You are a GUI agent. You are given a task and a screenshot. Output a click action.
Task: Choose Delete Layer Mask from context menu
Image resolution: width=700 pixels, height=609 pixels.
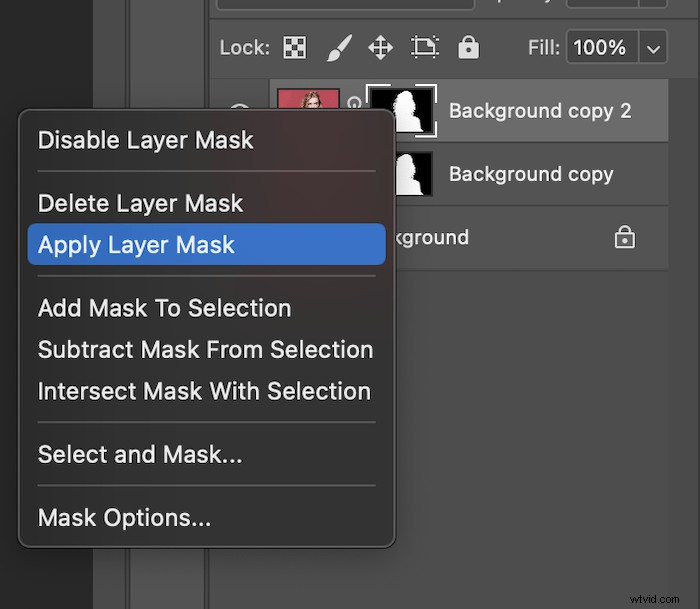click(x=140, y=203)
